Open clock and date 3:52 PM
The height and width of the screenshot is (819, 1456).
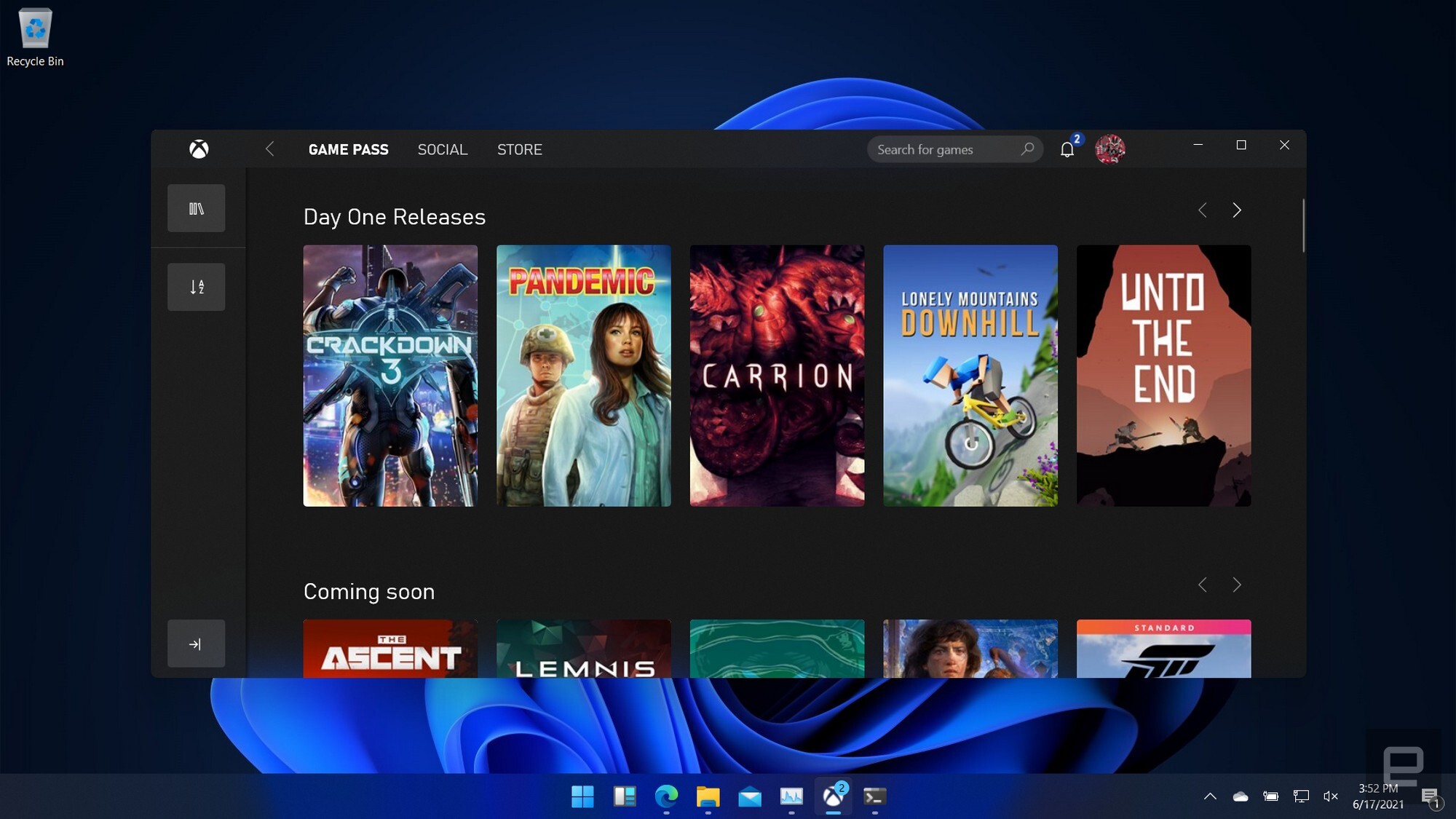[x=1378, y=796]
